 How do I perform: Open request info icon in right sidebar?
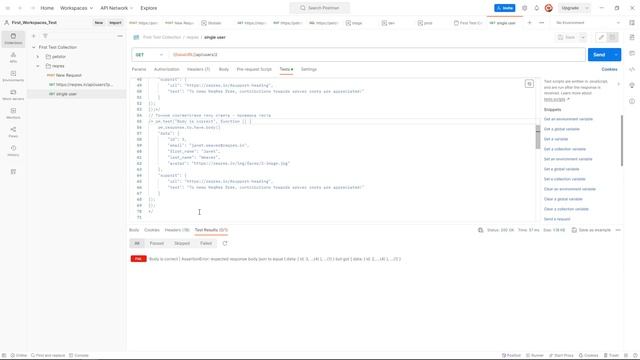632,101
